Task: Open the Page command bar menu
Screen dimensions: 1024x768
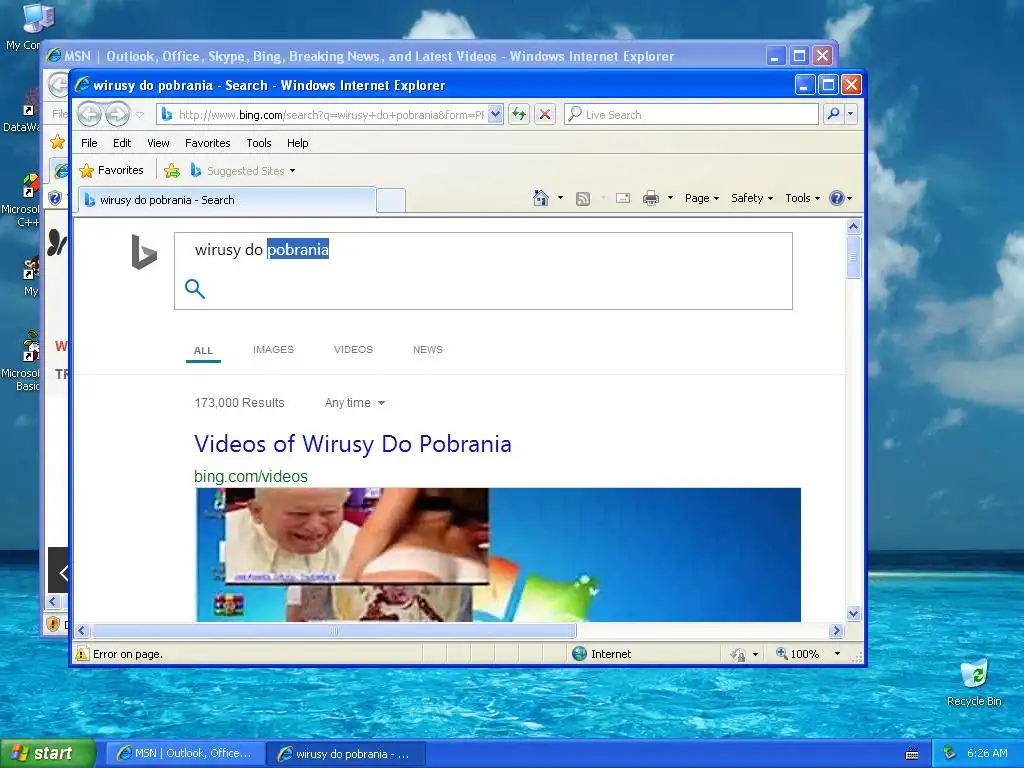Action: (x=701, y=198)
